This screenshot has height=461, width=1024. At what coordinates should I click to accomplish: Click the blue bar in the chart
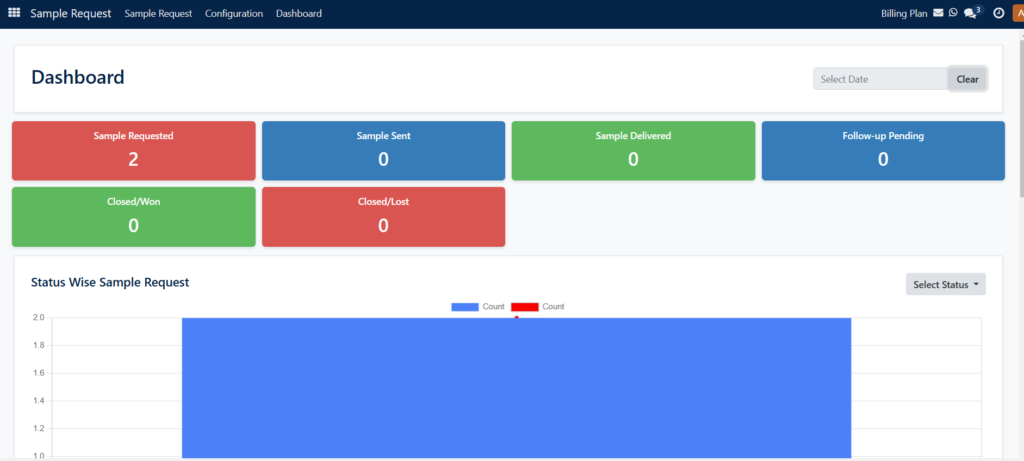[x=516, y=388]
